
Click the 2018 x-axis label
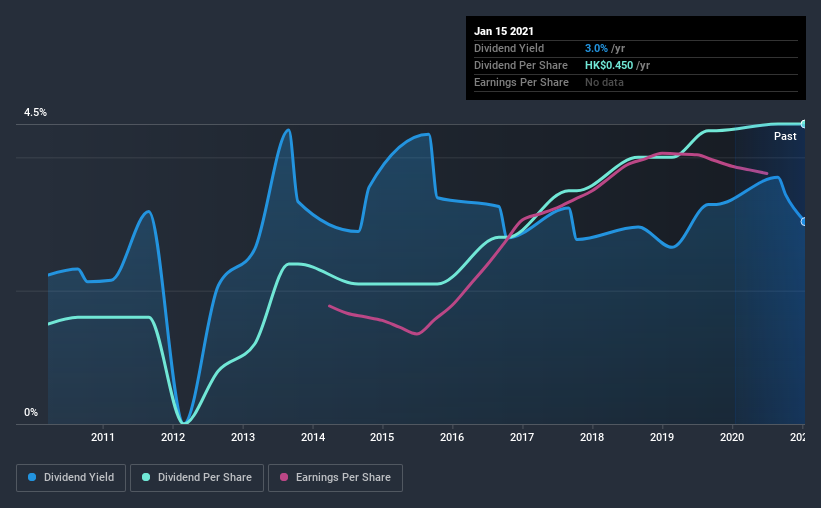(592, 437)
